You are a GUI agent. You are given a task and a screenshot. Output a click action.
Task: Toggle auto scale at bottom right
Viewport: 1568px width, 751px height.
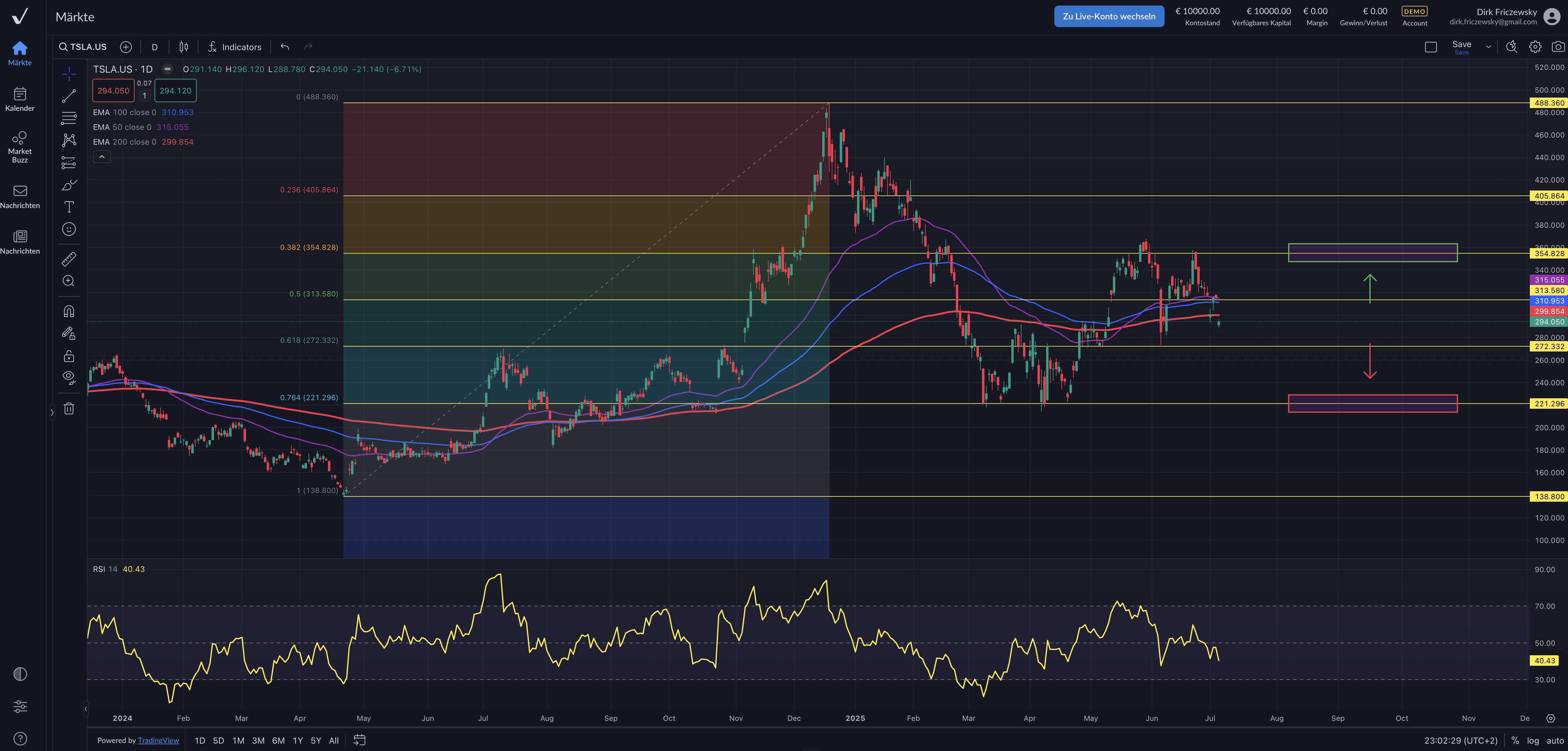[x=1555, y=741]
